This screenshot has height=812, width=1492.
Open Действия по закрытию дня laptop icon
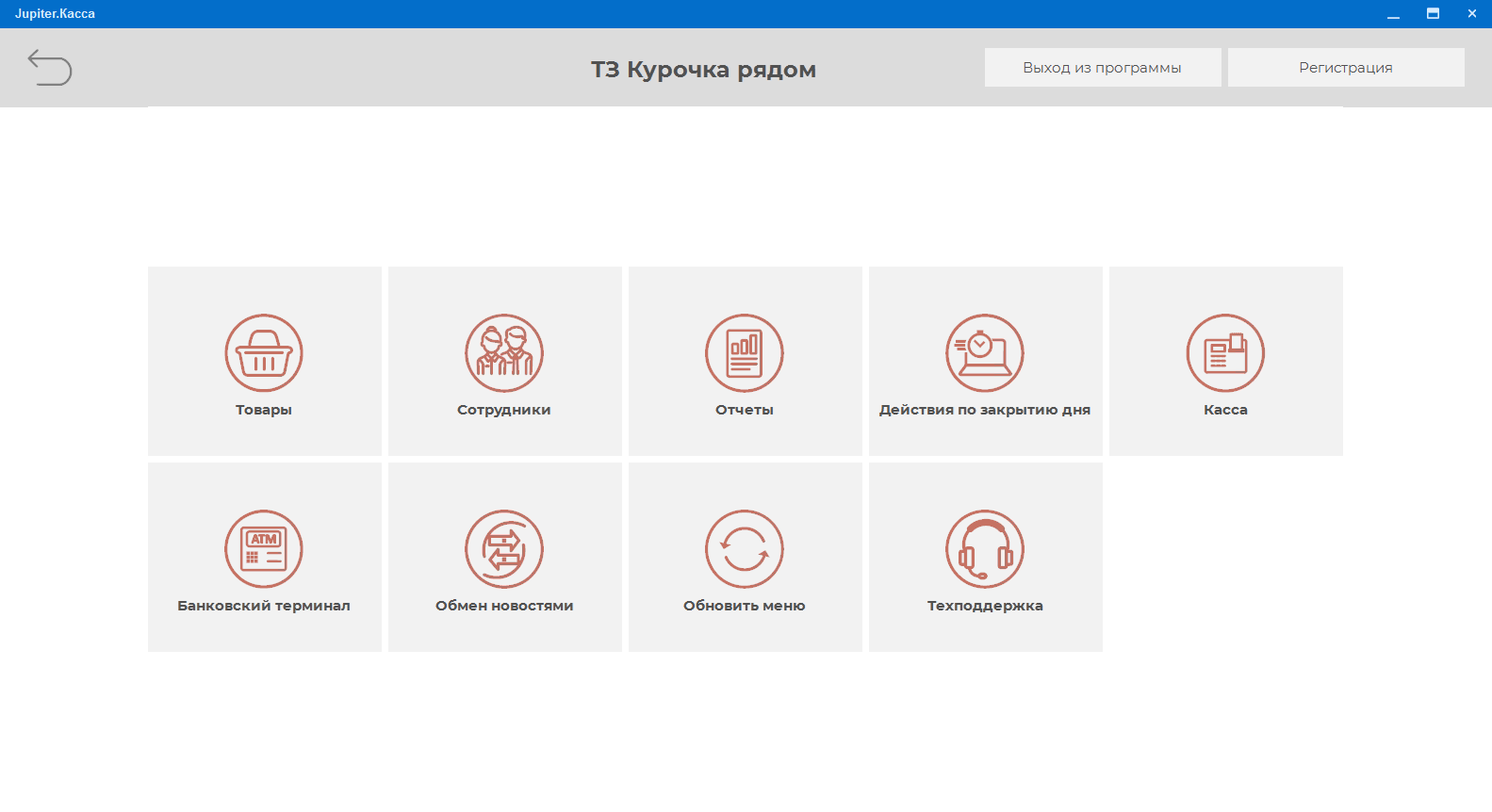[985, 353]
